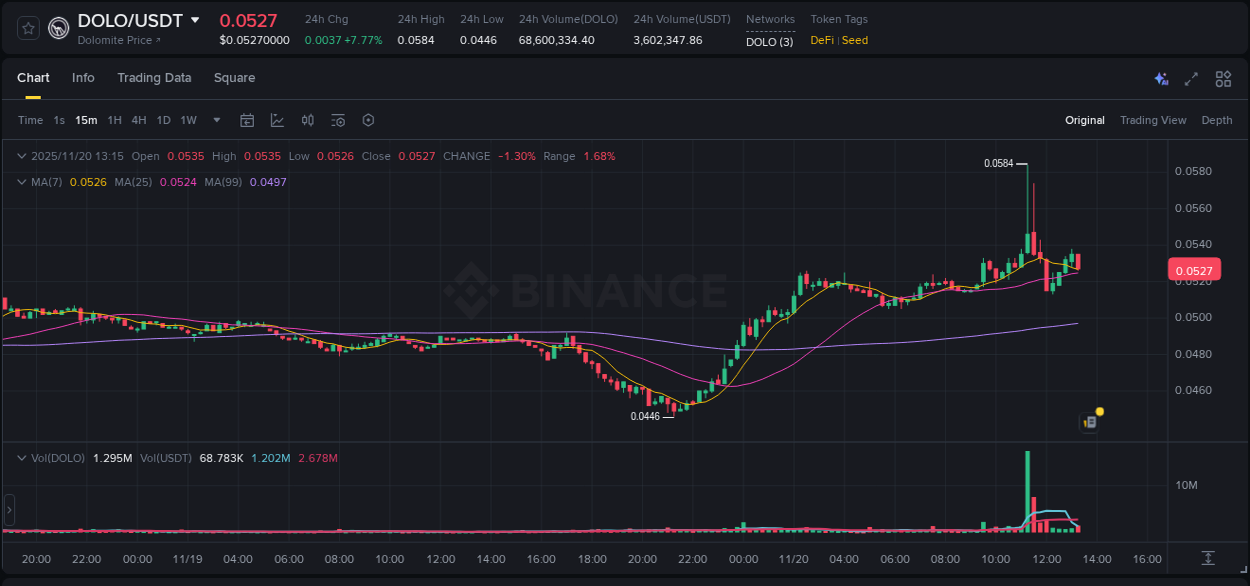Open candlestick display settings icon

307,119
